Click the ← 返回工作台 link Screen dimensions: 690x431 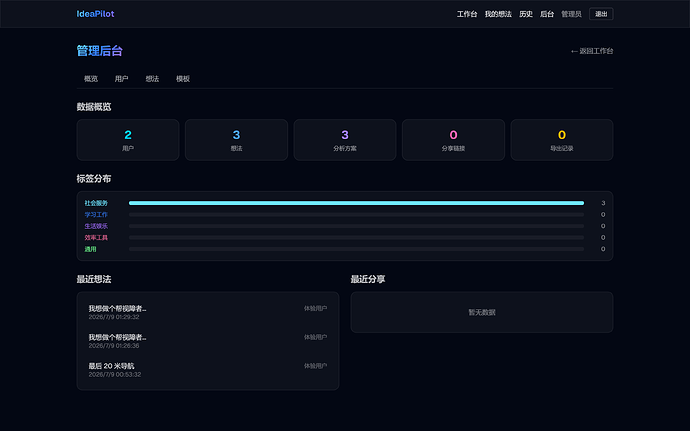pos(592,51)
